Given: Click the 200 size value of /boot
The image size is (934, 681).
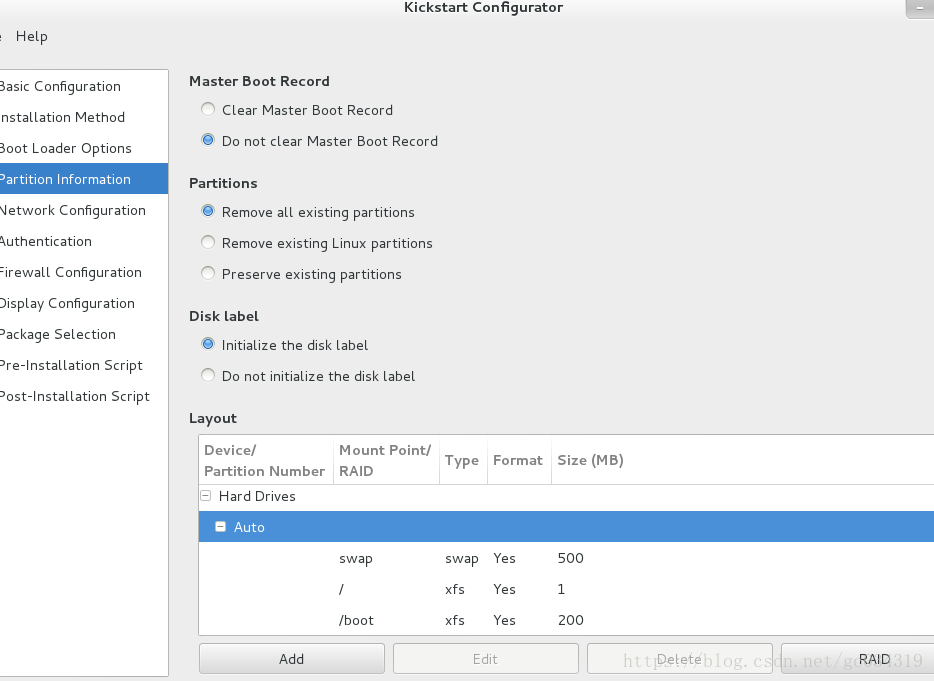Looking at the screenshot, I should click(571, 620).
